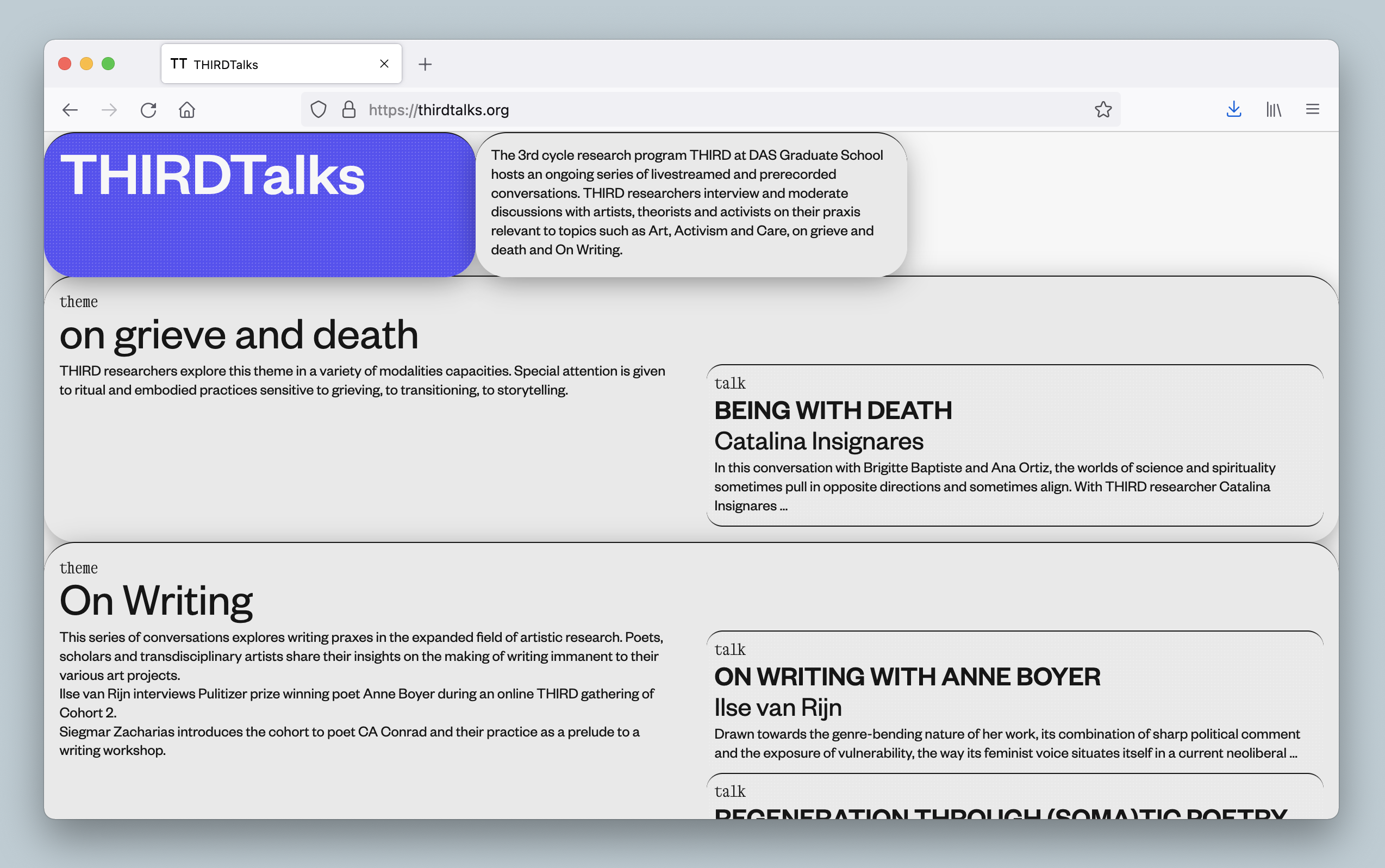Click the back navigation arrow
The image size is (1385, 868).
[70, 110]
